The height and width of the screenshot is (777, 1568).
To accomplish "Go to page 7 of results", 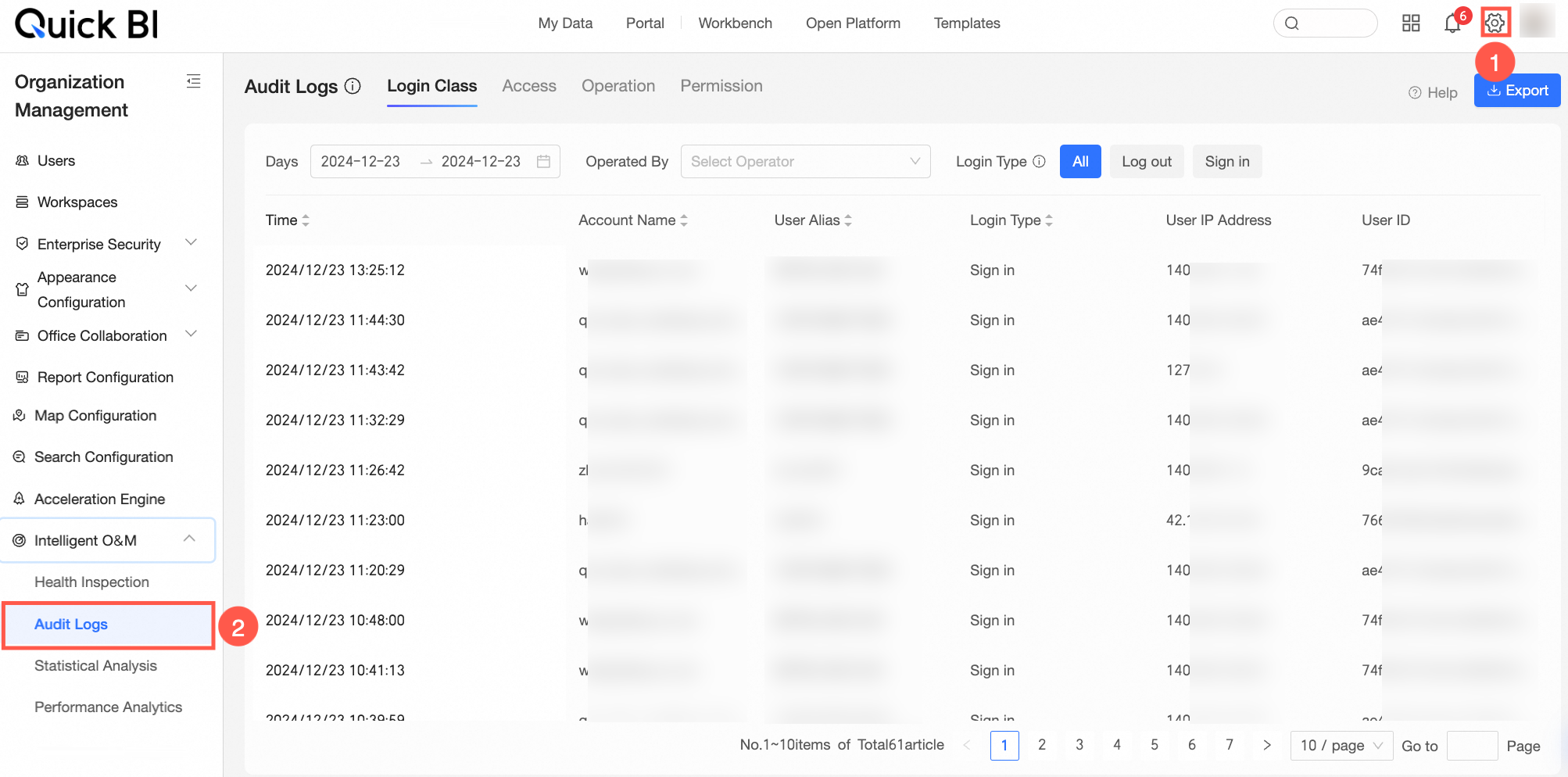I will [1230, 745].
